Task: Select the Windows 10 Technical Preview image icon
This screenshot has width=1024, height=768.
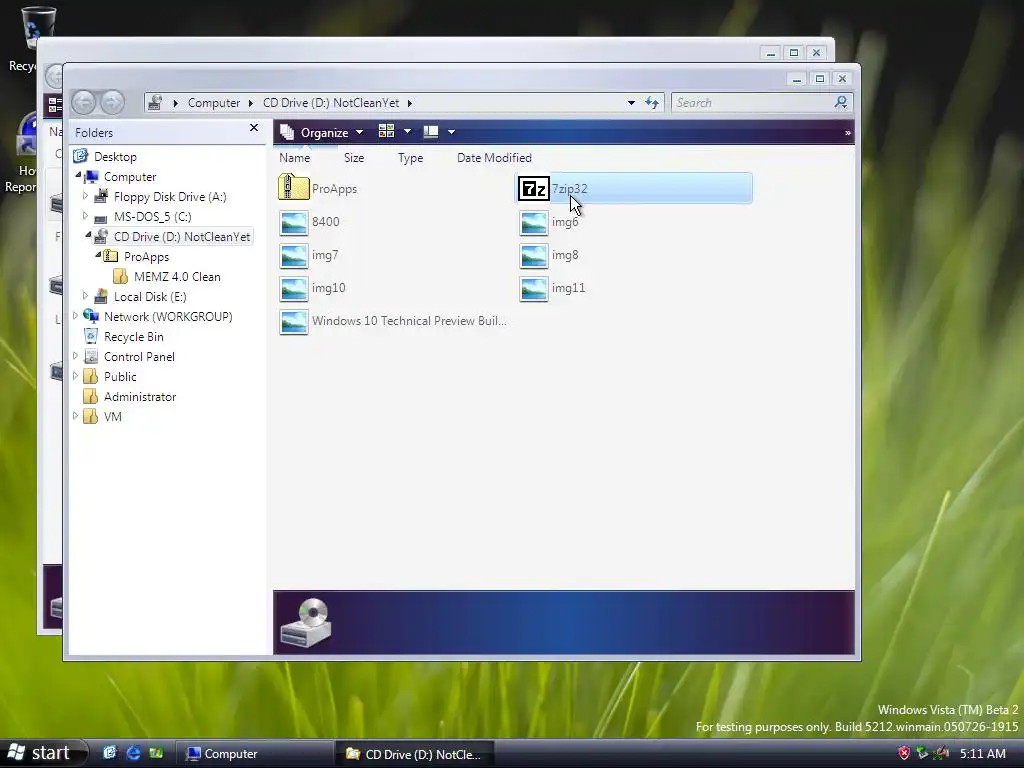Action: pos(294,321)
